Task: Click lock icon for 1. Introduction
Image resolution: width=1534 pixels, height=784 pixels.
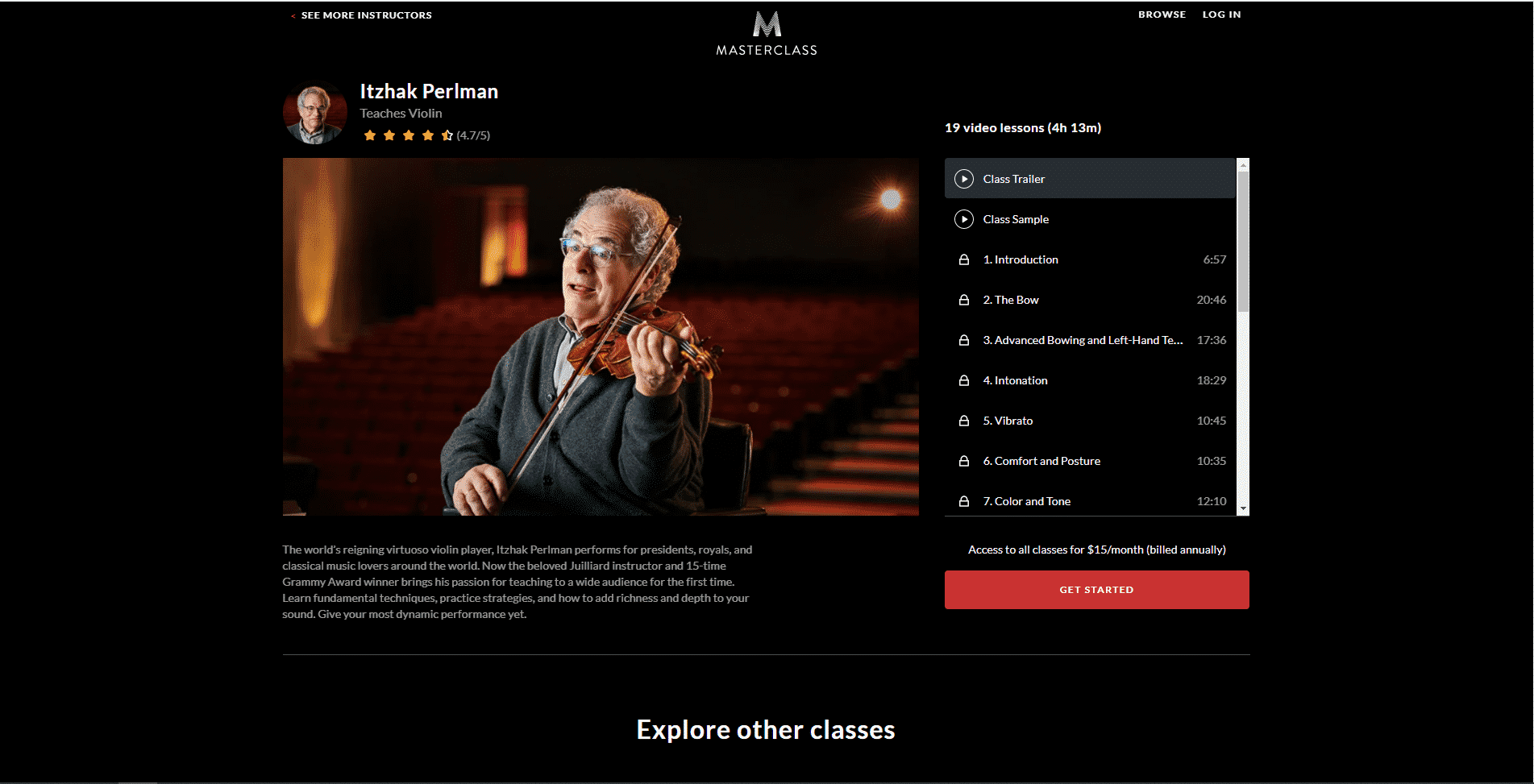Action: 963,259
